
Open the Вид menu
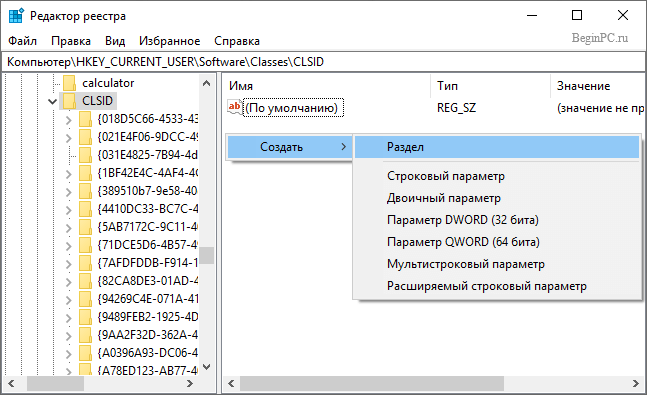point(115,41)
